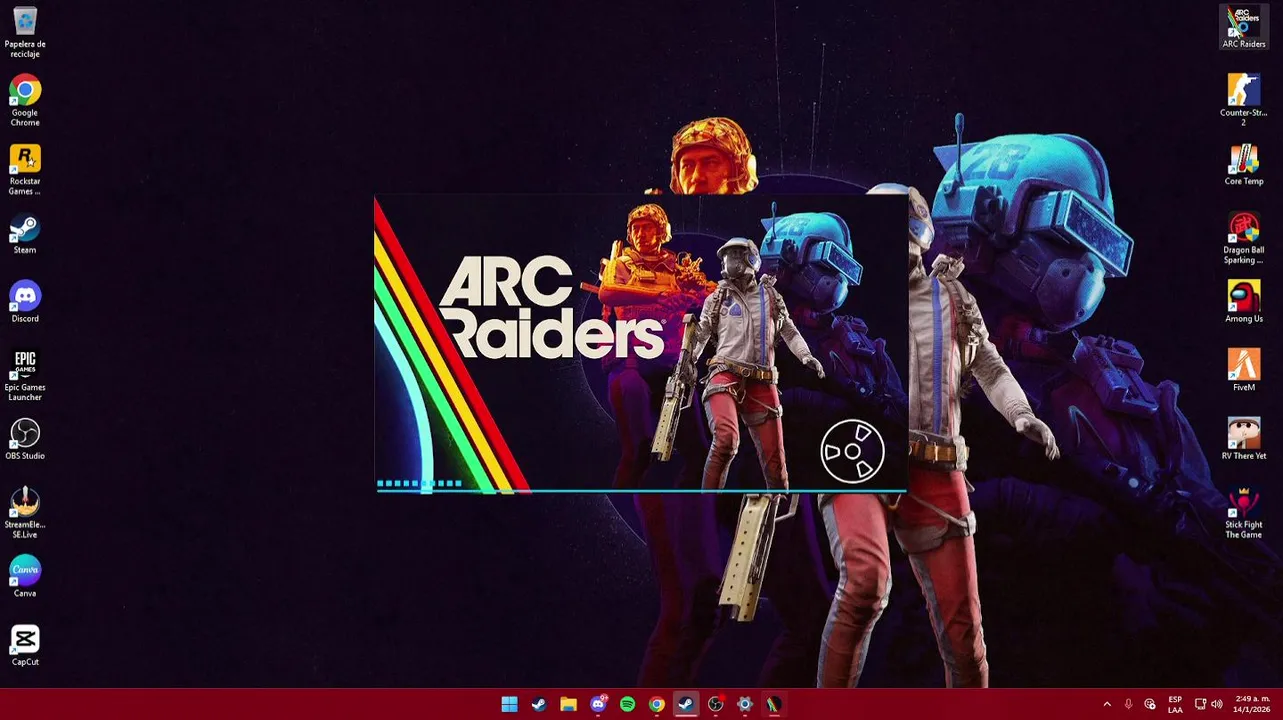Select the RV There Yet desktop shortcut
The height and width of the screenshot is (720, 1283).
coord(1244,439)
